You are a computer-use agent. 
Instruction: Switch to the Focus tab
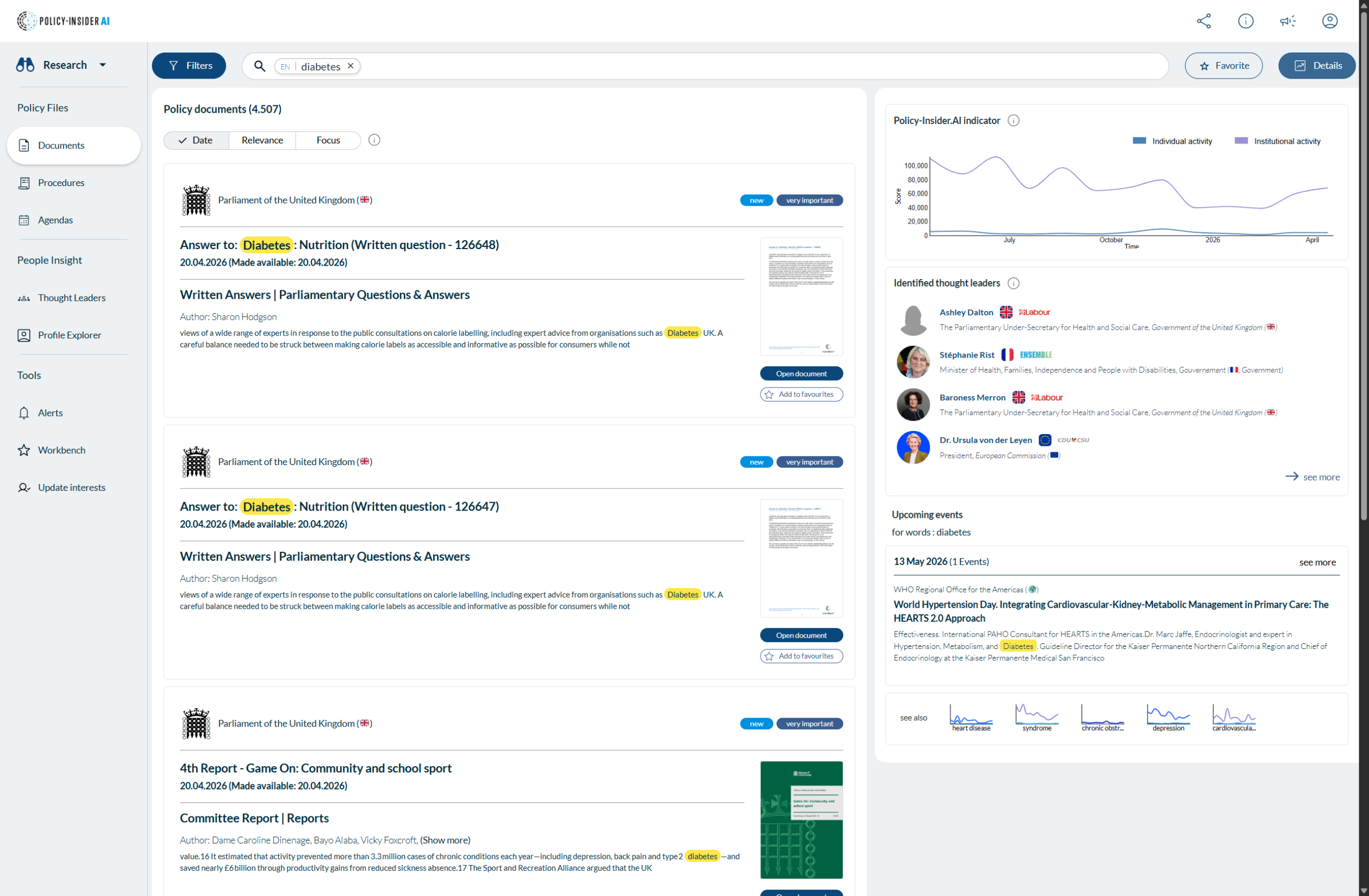coord(327,140)
